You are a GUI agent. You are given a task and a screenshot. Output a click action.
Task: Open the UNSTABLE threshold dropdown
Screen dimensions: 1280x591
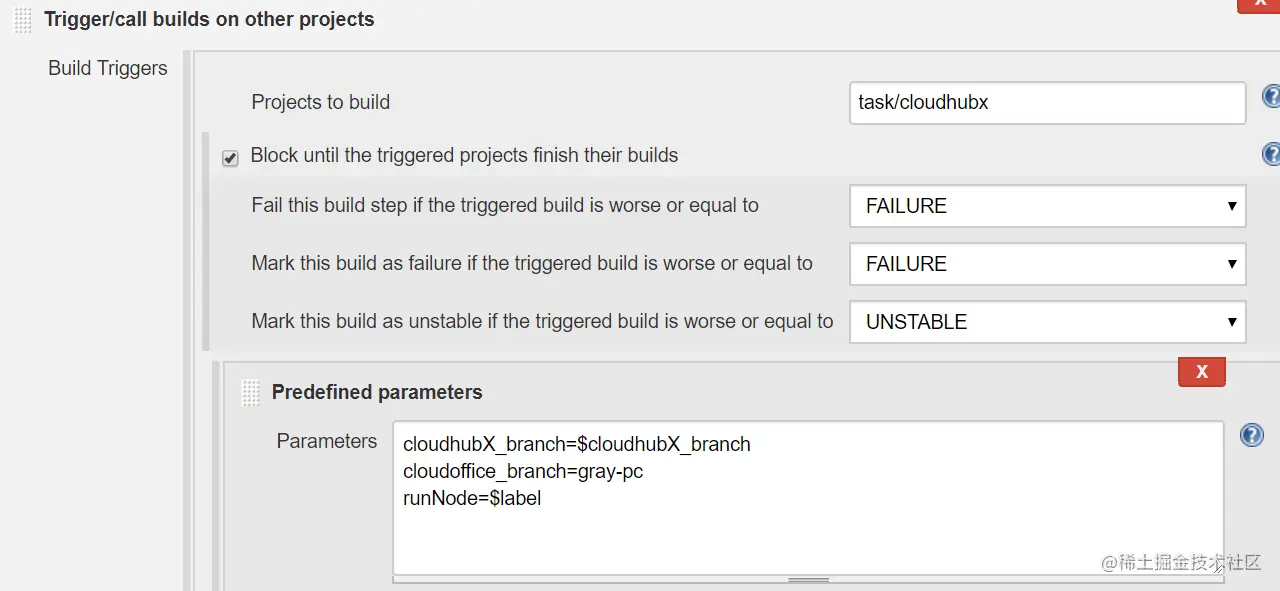1047,322
